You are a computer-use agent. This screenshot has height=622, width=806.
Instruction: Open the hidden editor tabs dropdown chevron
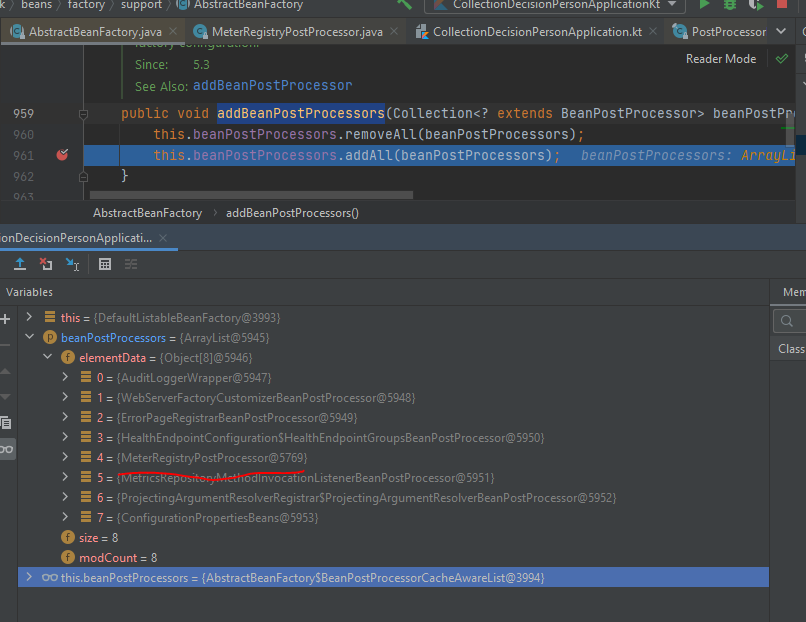781,31
